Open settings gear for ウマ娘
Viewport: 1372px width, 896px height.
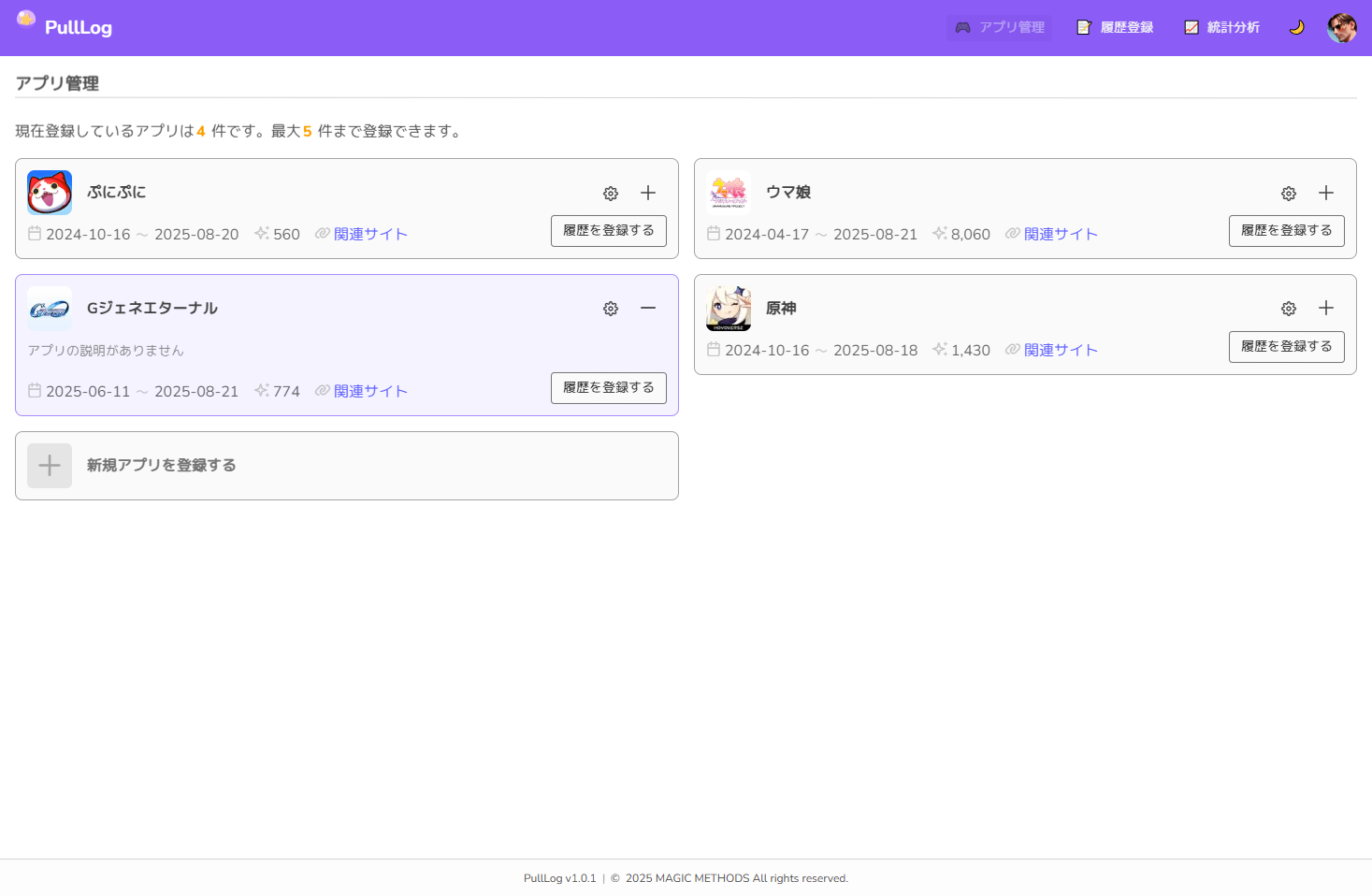[1288, 193]
